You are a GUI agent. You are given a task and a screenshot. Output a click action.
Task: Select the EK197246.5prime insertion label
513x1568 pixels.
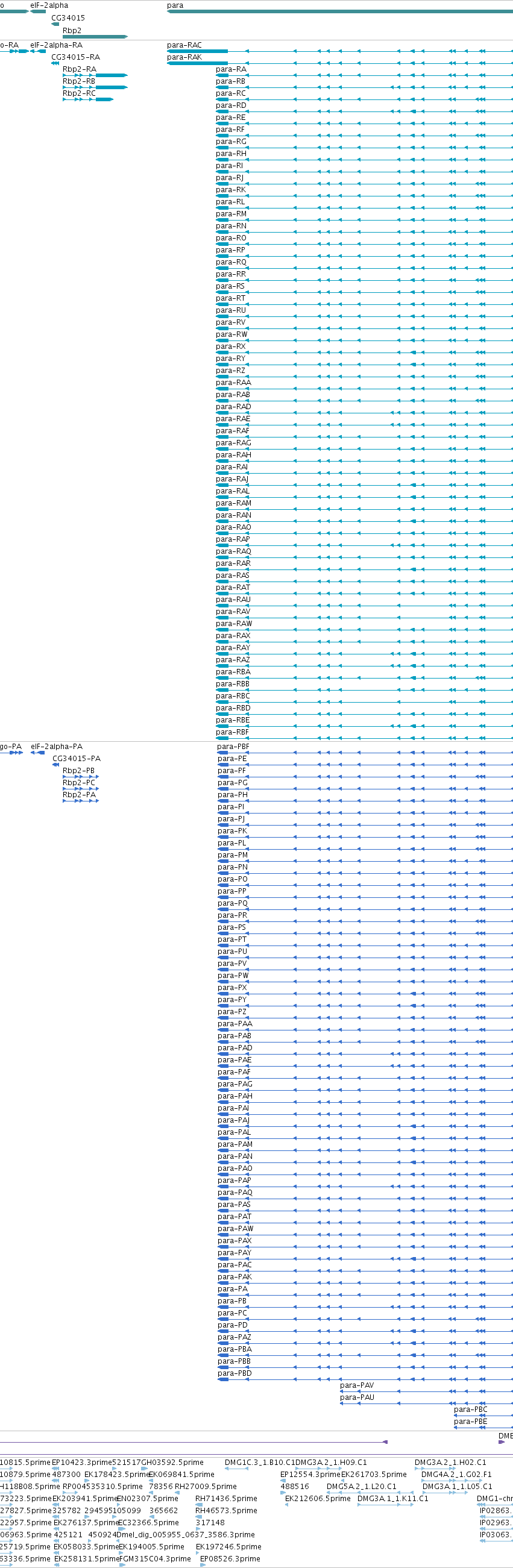(228, 1547)
